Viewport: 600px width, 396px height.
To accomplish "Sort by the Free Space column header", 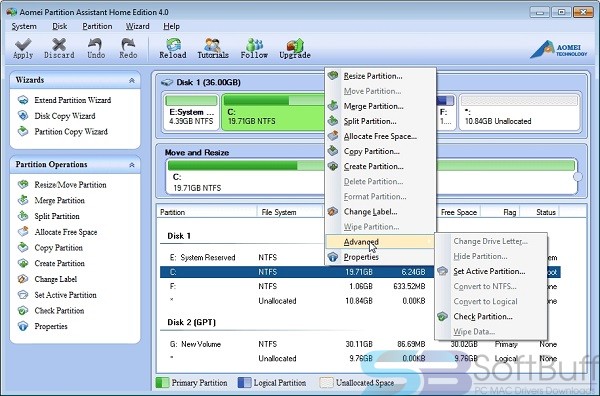I will click(x=458, y=212).
